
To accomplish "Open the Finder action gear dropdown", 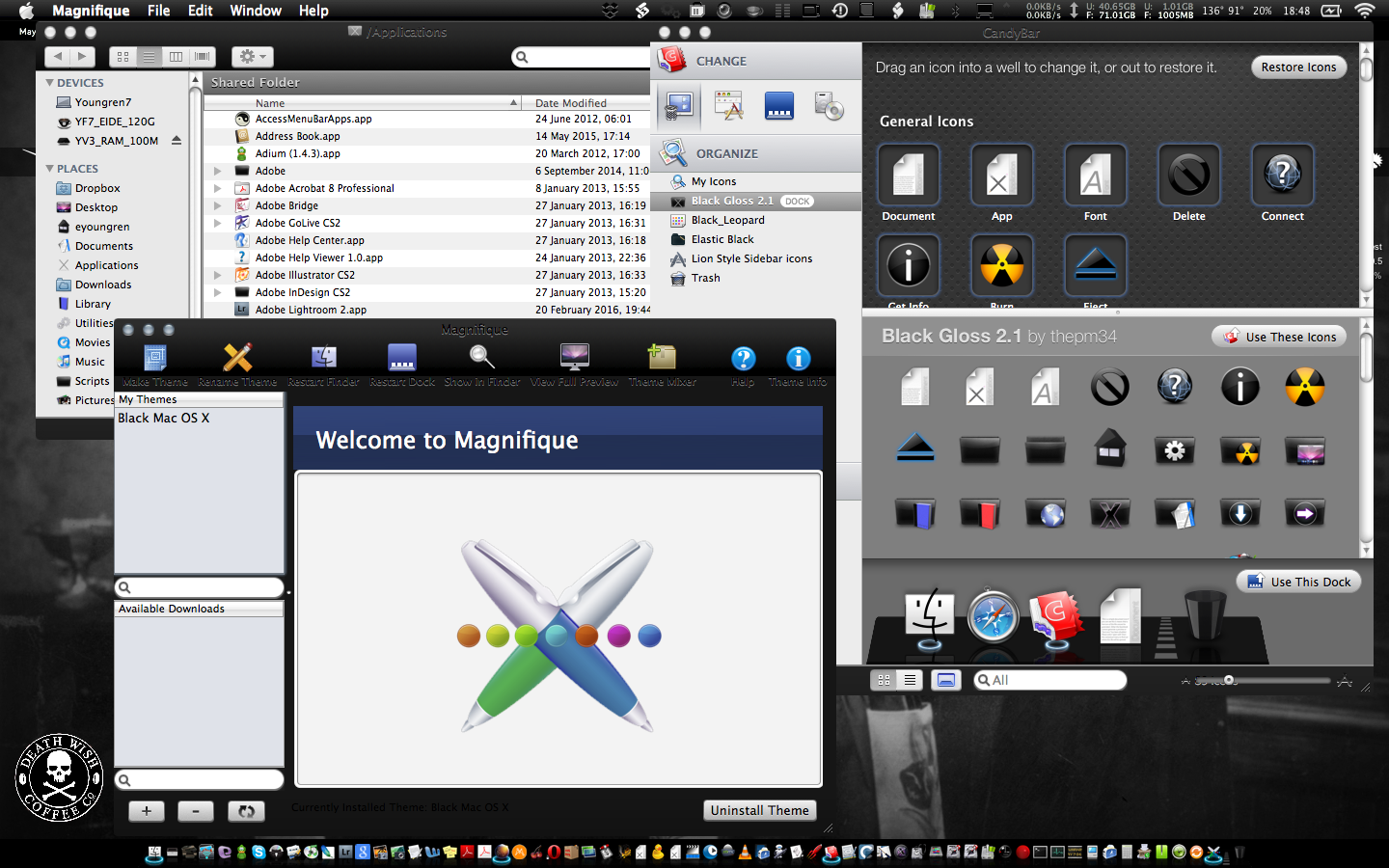I will [x=253, y=57].
